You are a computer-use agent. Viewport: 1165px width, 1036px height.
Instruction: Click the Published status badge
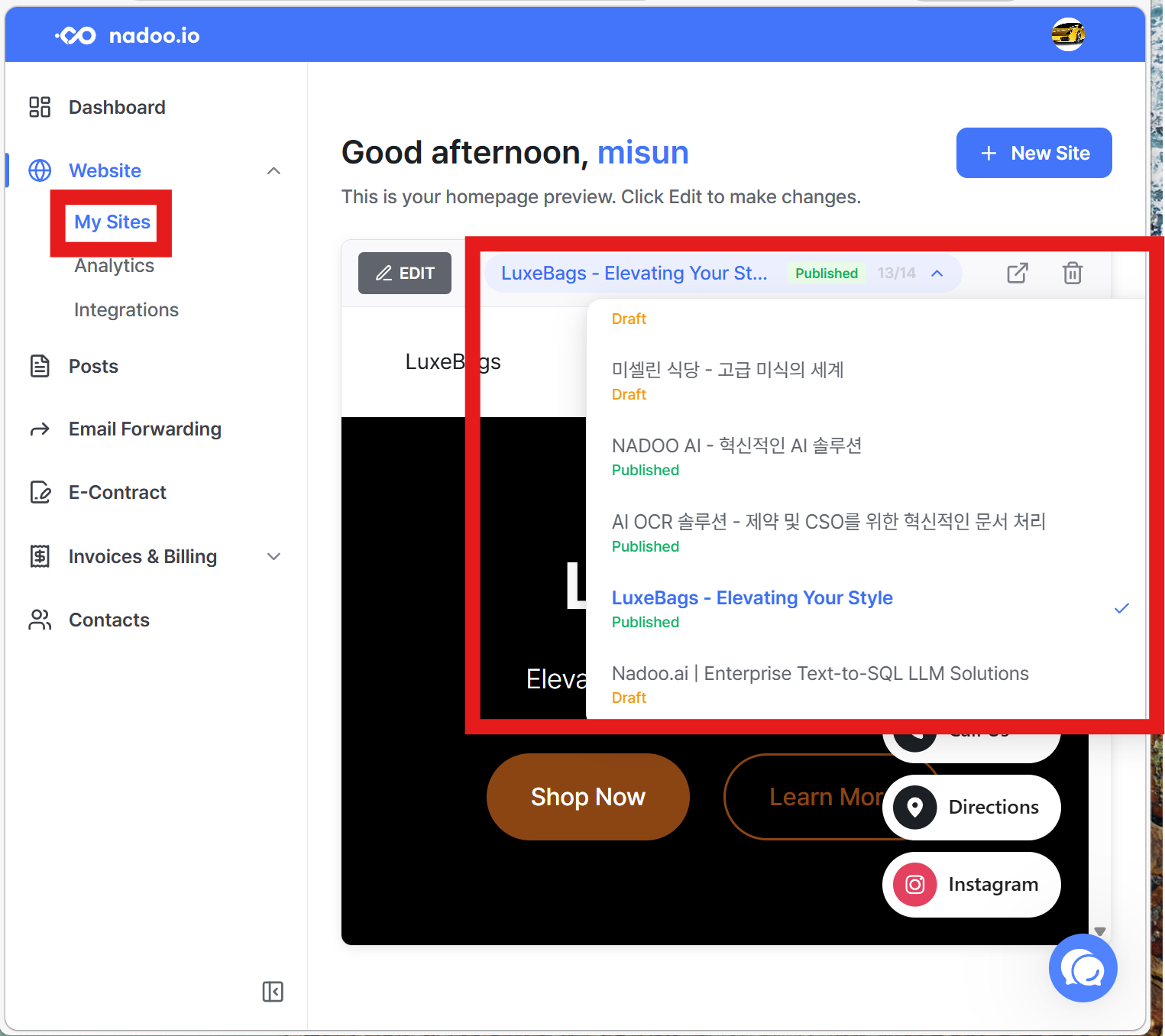coord(827,274)
